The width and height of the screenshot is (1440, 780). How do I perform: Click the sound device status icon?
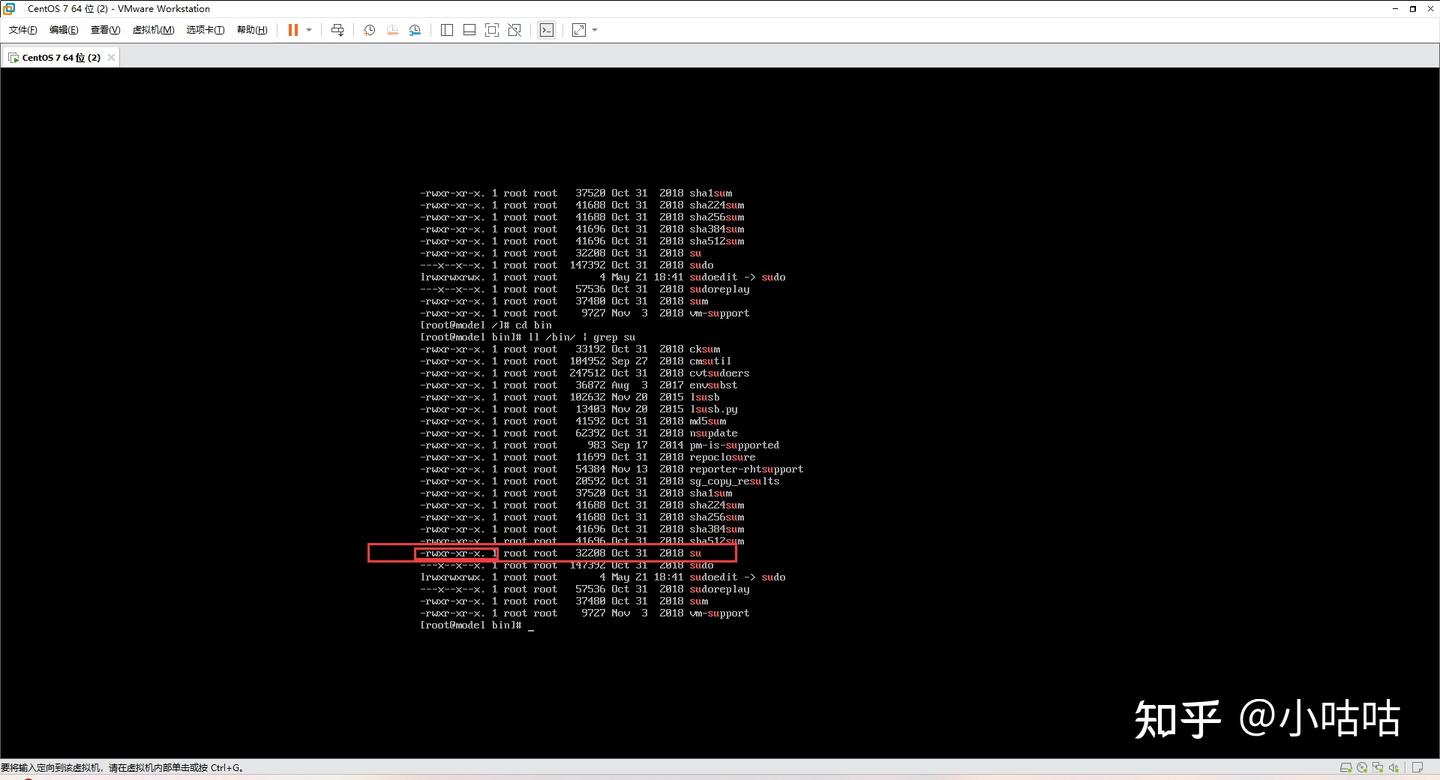click(1393, 766)
